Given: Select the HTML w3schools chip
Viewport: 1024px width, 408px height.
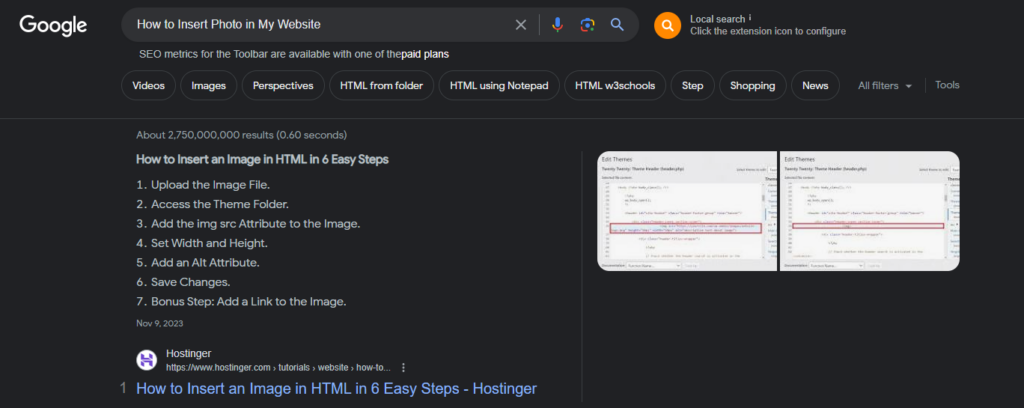Looking at the screenshot, I should tap(615, 86).
